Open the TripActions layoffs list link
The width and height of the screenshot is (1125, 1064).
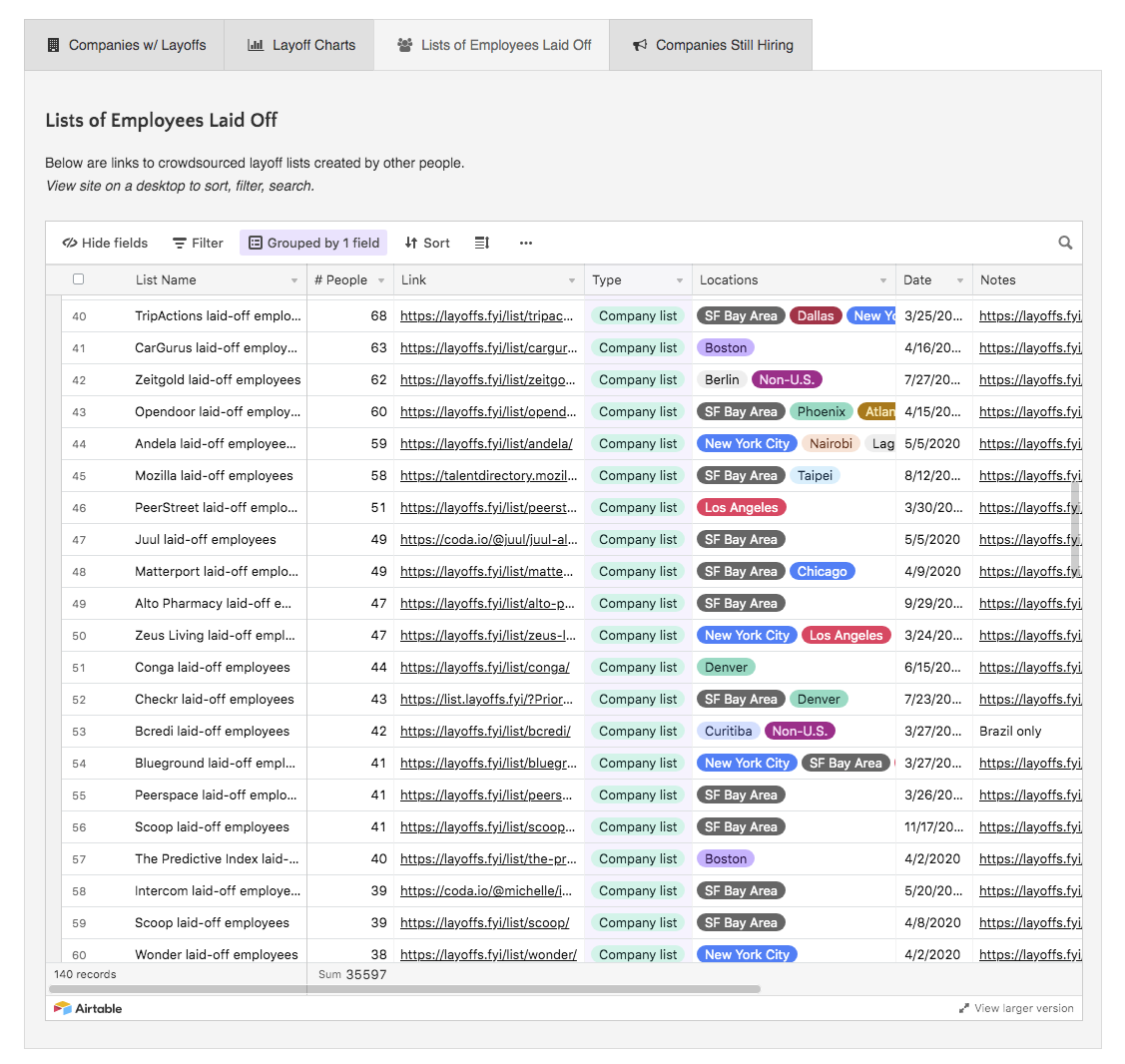pyautogui.click(x=487, y=315)
